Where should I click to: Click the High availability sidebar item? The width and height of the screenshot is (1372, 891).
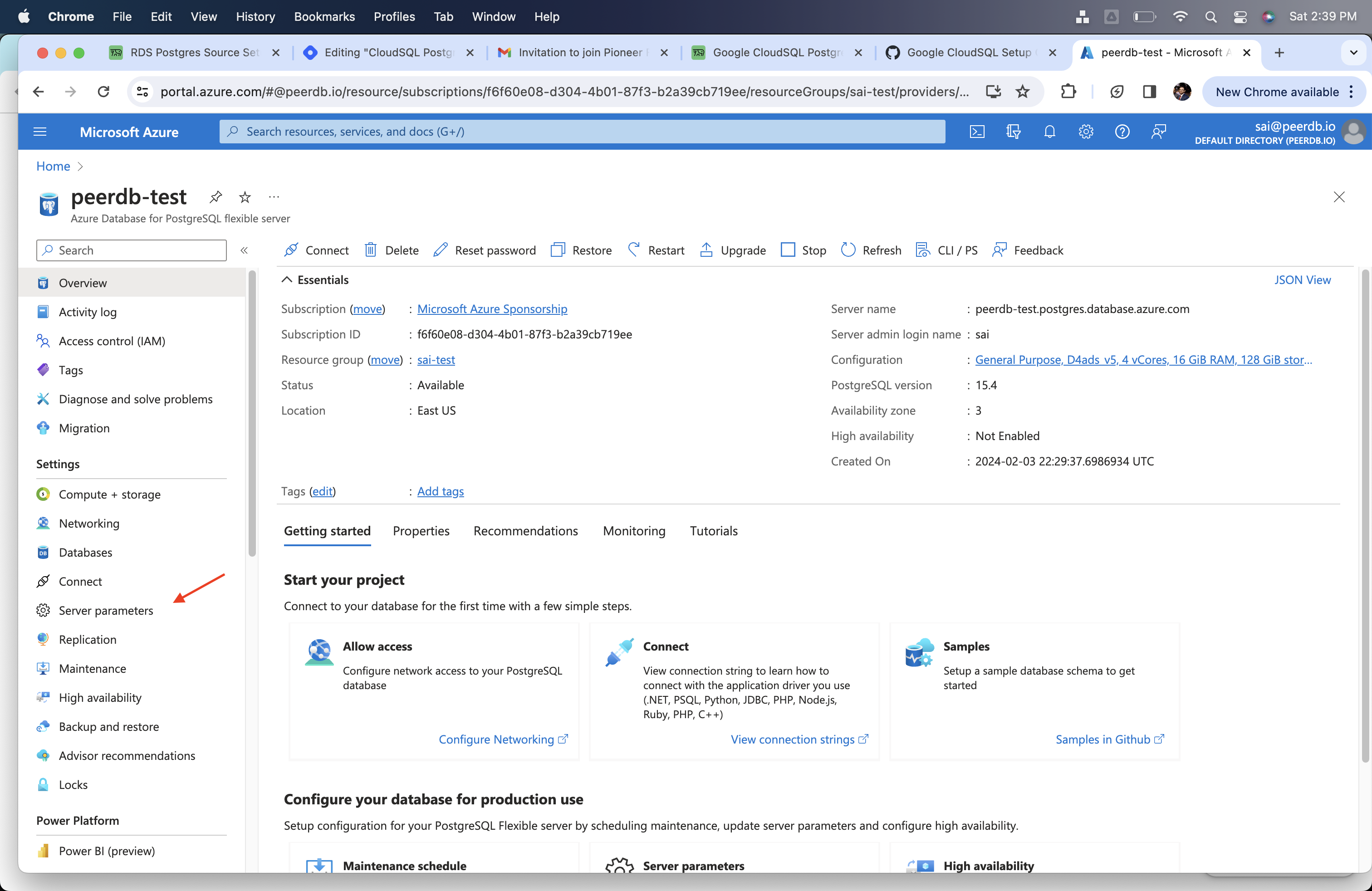pyautogui.click(x=100, y=696)
